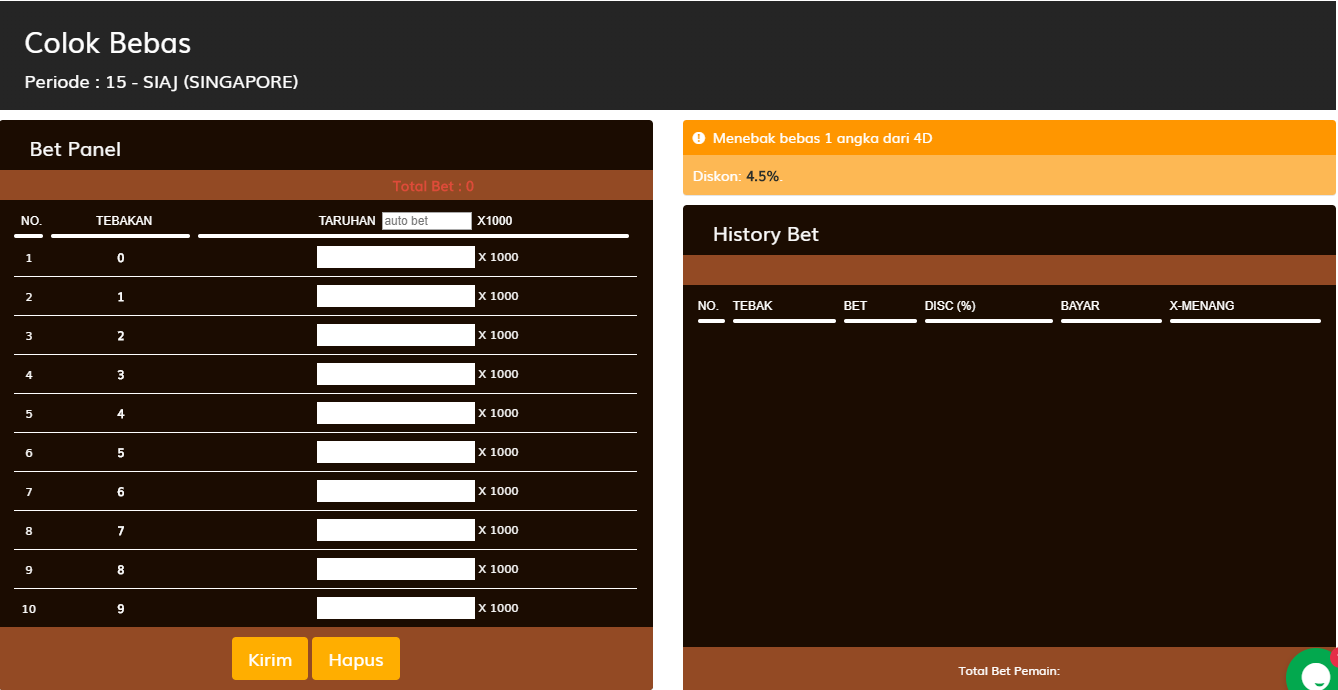Click the 'X1000' label beside auto bet
This screenshot has height=690, width=1338.
[495, 221]
